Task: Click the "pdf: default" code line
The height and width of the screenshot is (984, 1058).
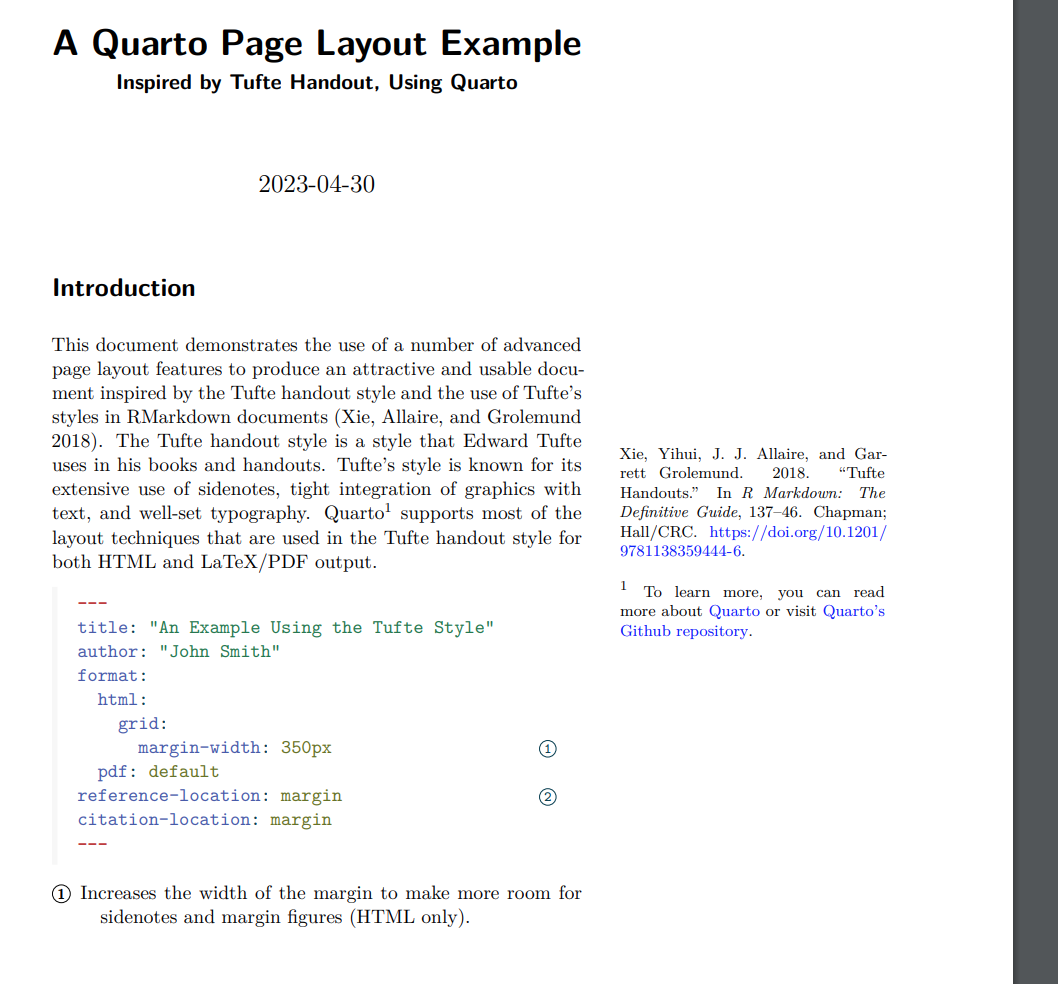Action: tap(158, 772)
